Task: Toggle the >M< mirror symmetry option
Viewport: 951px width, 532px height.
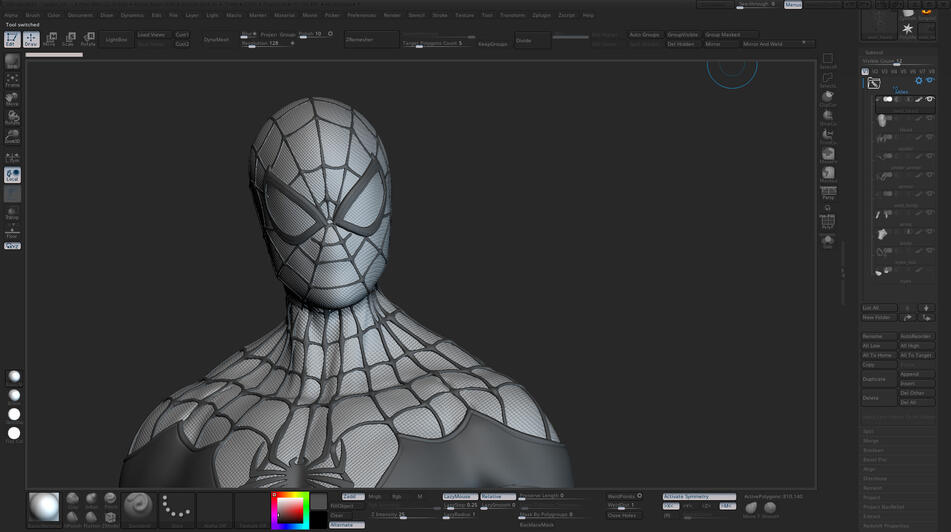Action: [x=727, y=506]
